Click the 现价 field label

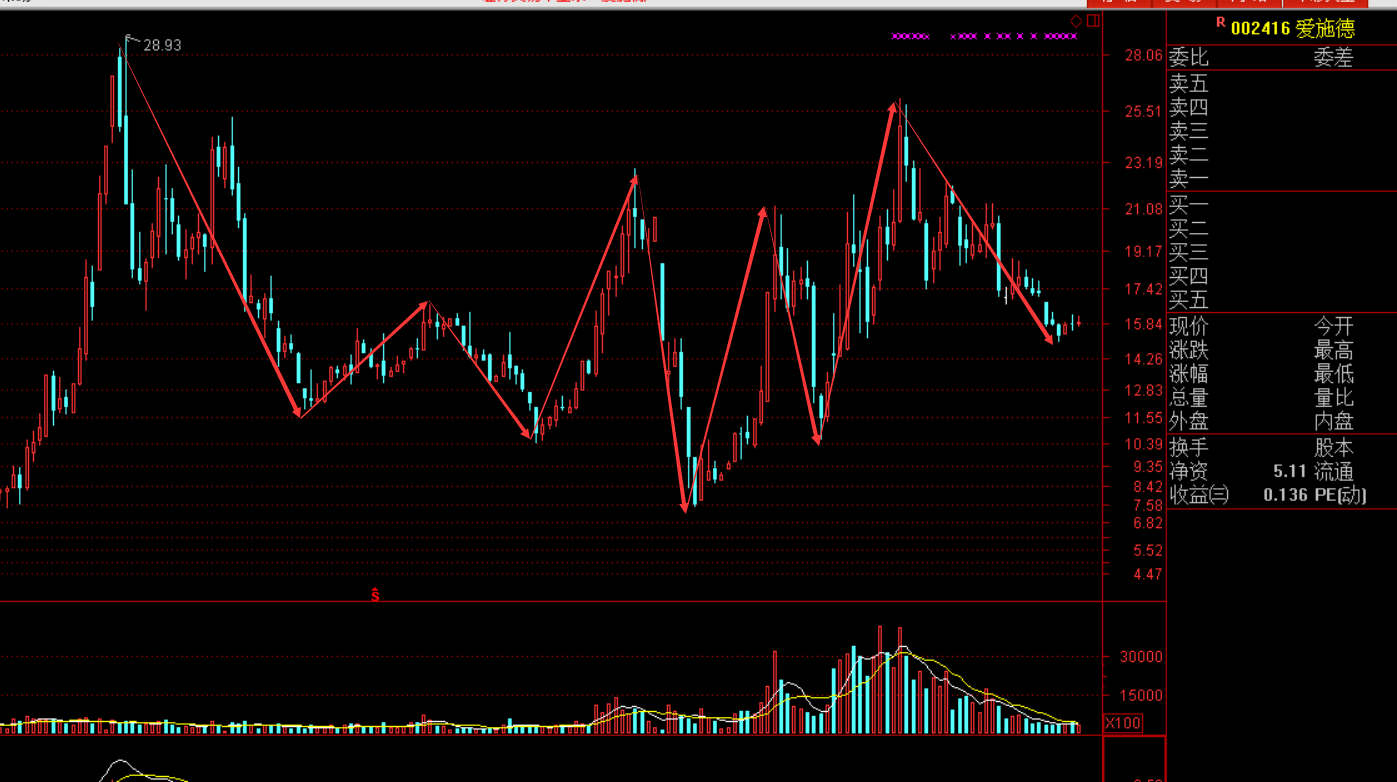click(x=1188, y=326)
